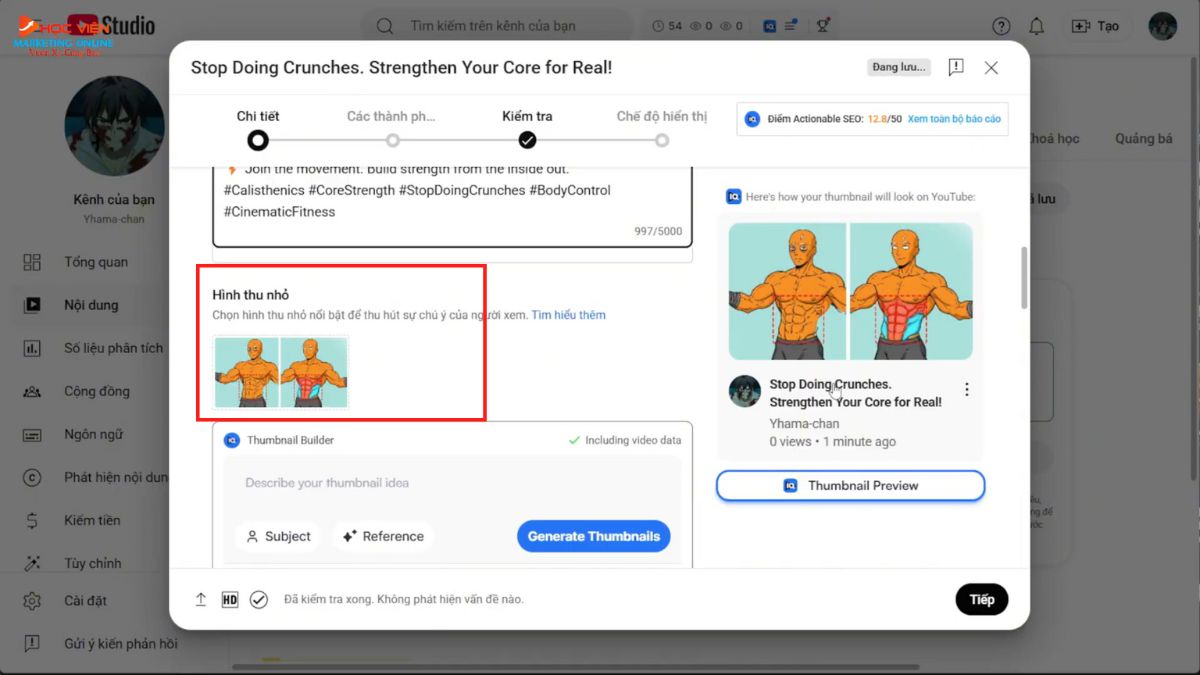
Task: Select the Nội dung sidebar icon
Action: [31, 304]
